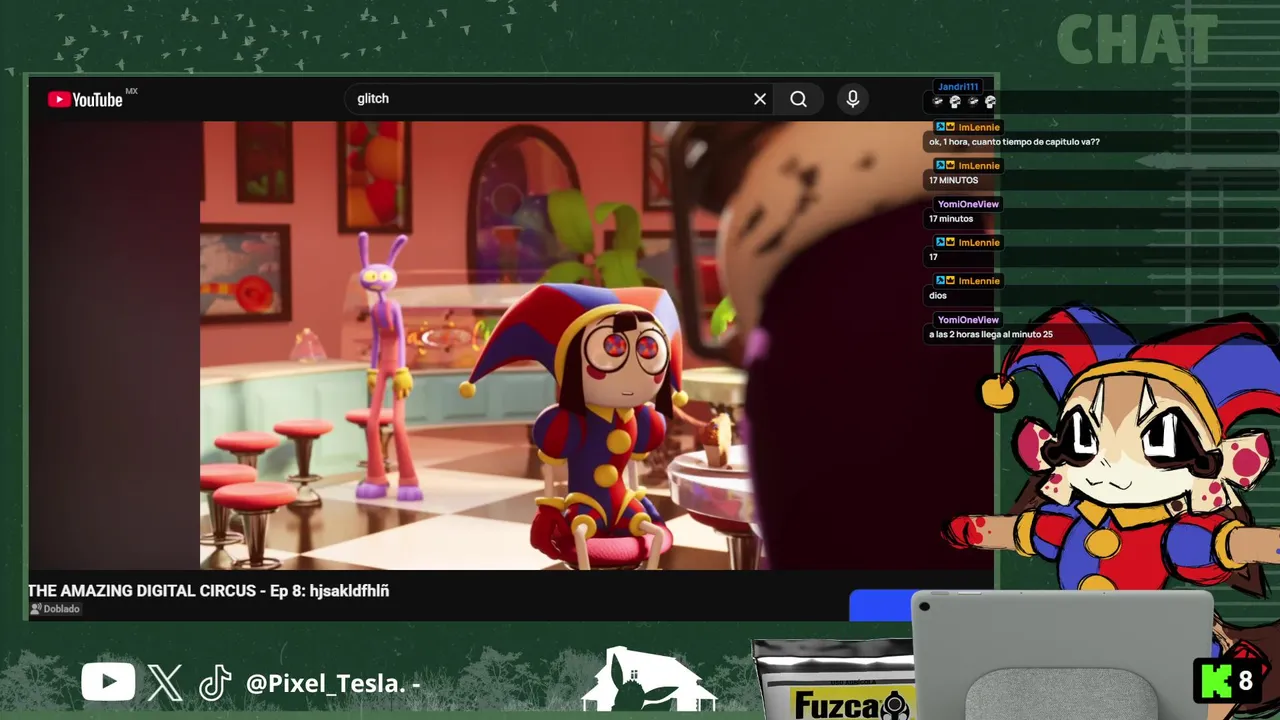The image size is (1280, 720).
Task: Click the skull emotes in Jandri111's message
Action: 964,102
